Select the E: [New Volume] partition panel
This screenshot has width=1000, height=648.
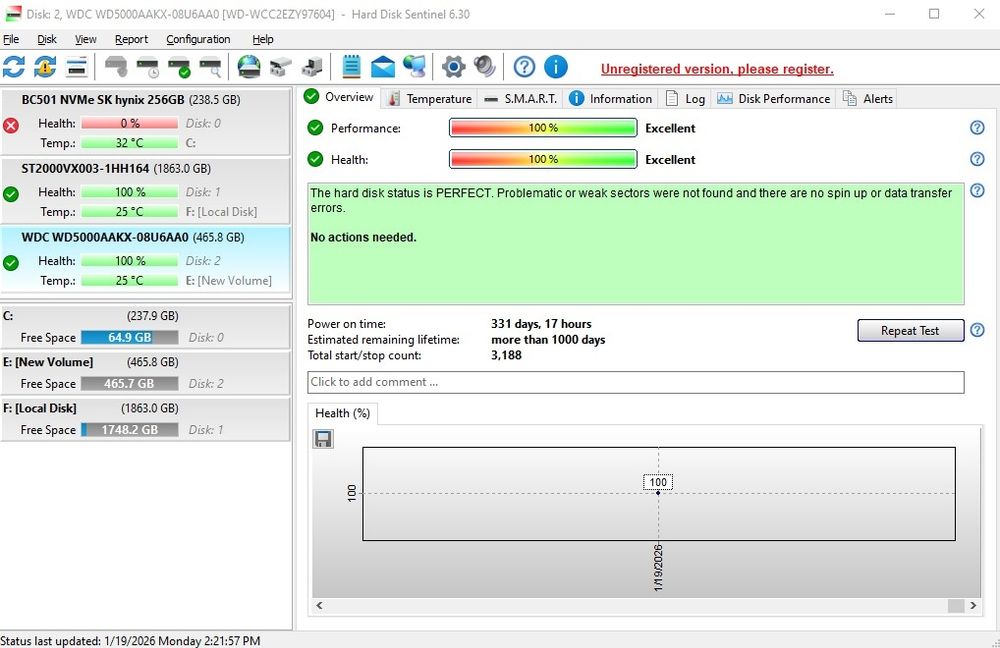(x=145, y=373)
